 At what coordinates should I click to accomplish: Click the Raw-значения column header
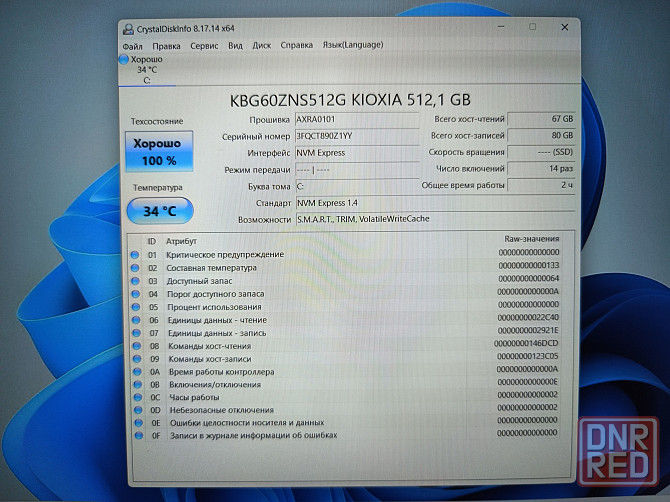coord(532,239)
